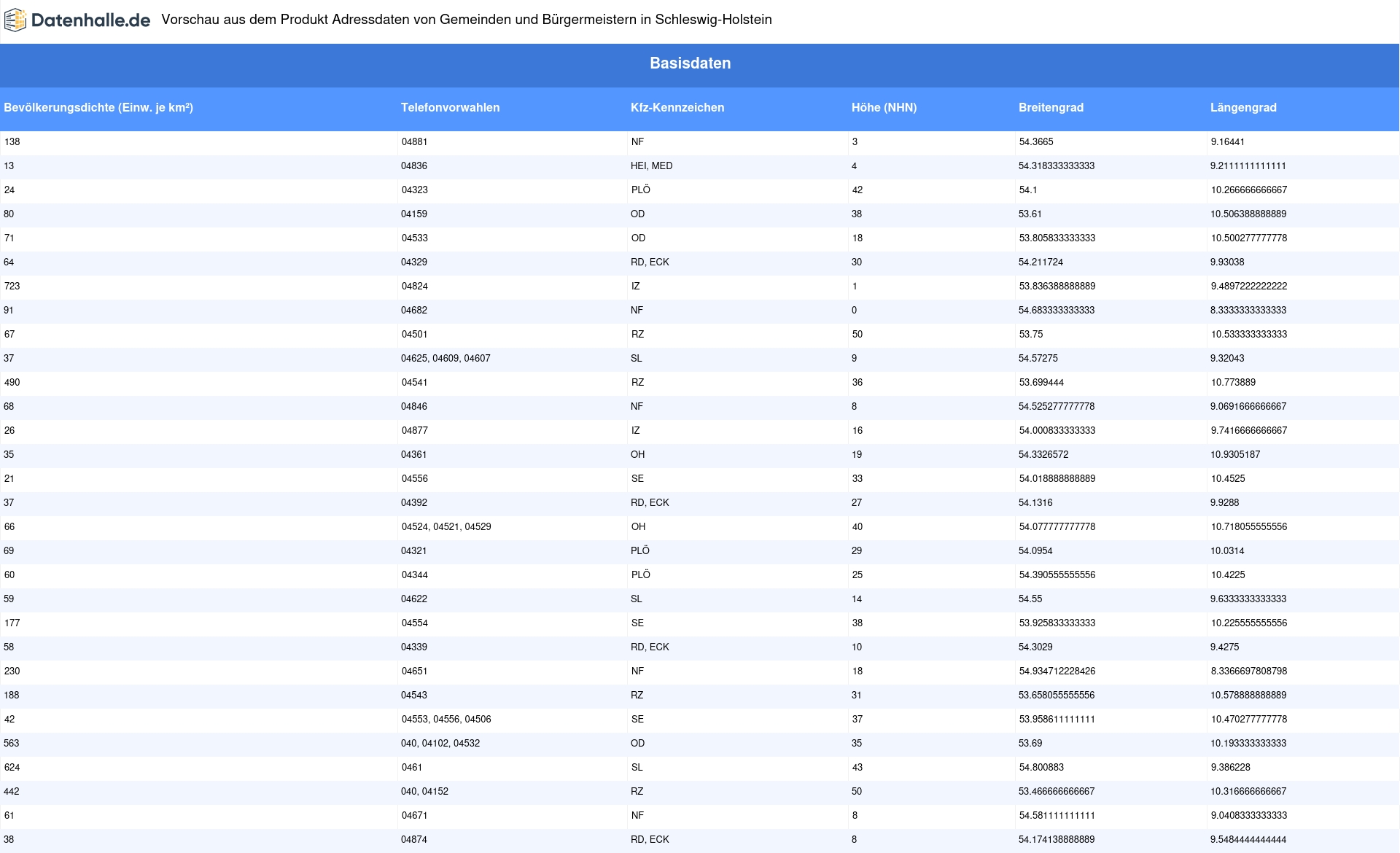Click area code 04651
1400x853 pixels.
(414, 671)
